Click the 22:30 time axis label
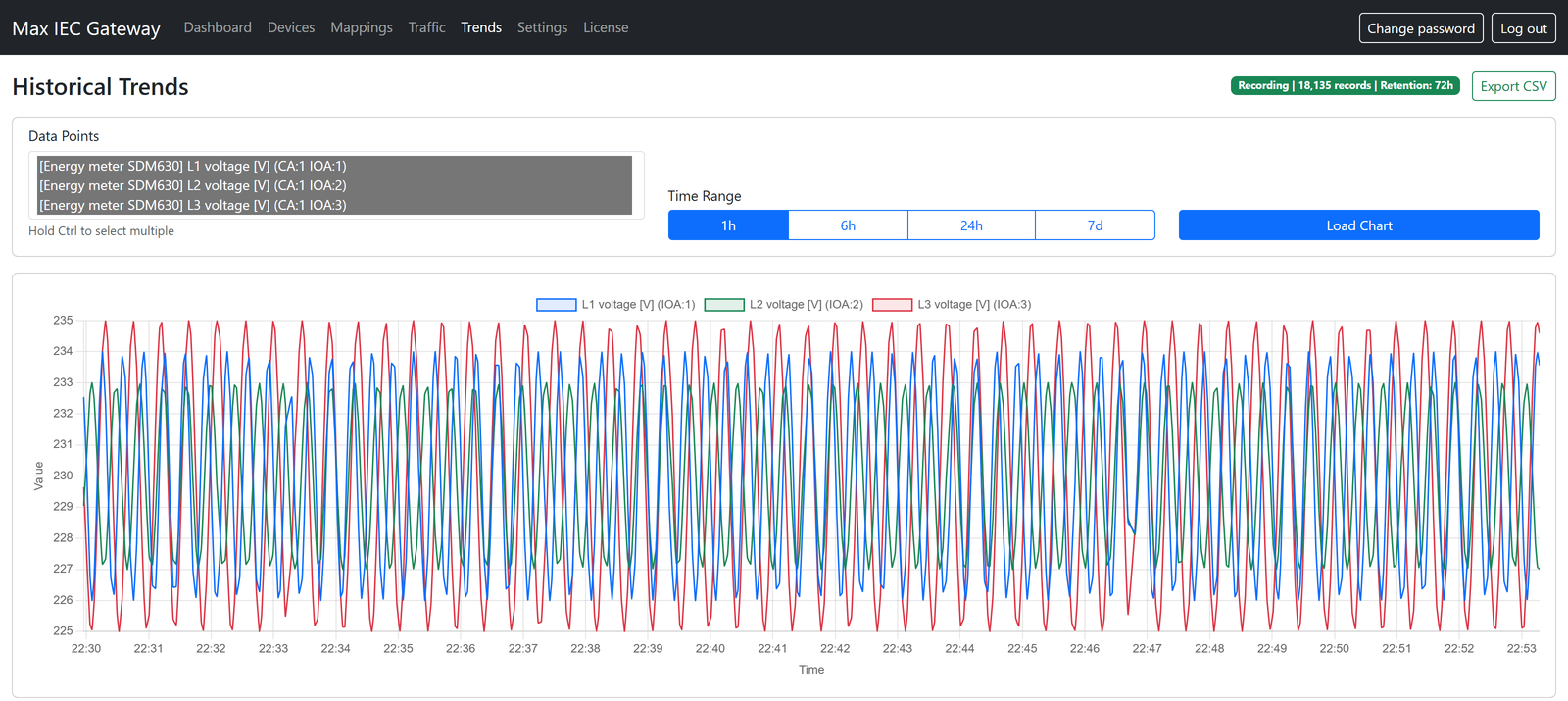Viewport: 1568px width, 701px height. tap(86, 648)
